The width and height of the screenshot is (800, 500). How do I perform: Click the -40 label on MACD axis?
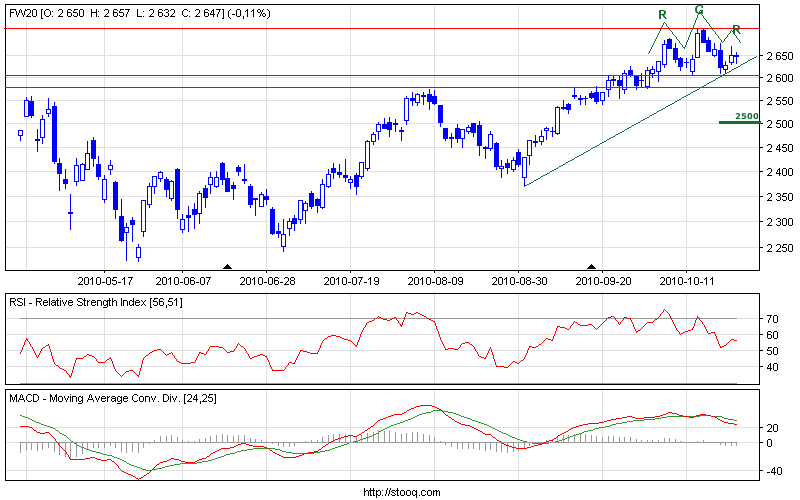771,471
